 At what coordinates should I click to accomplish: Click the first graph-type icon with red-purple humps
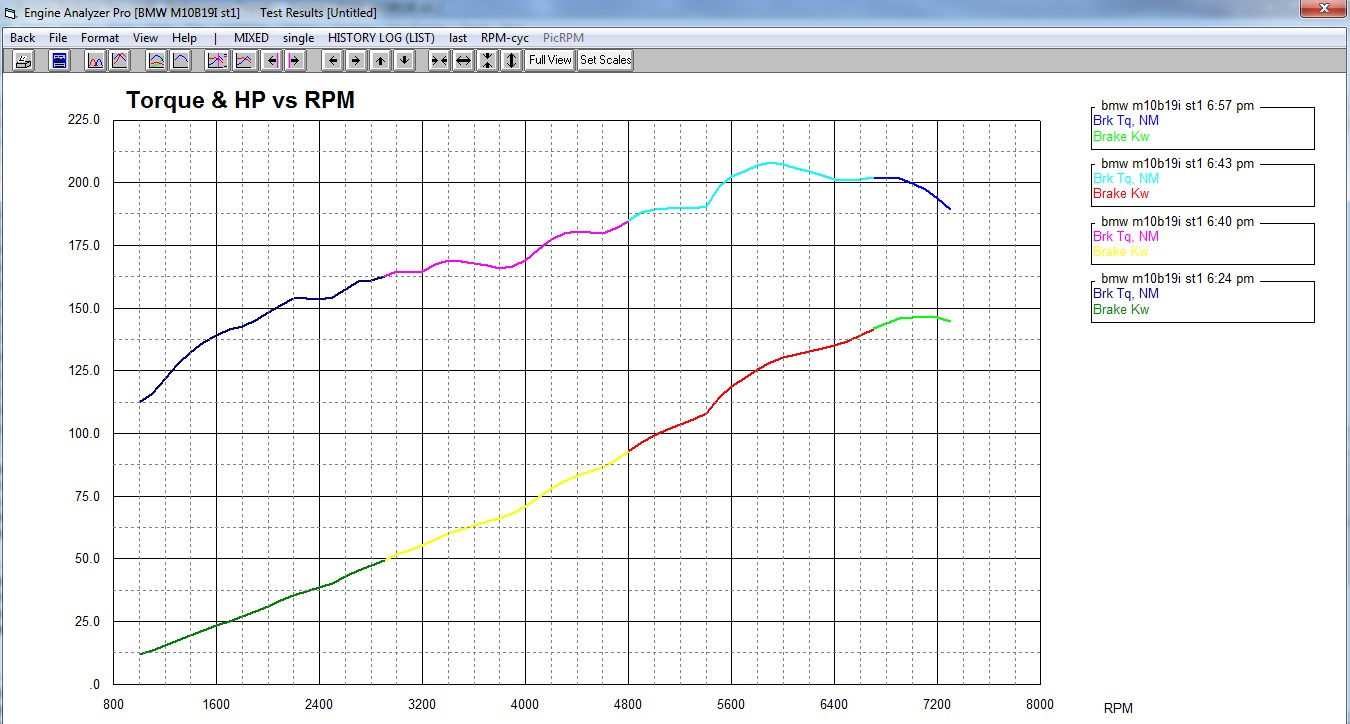pos(95,60)
